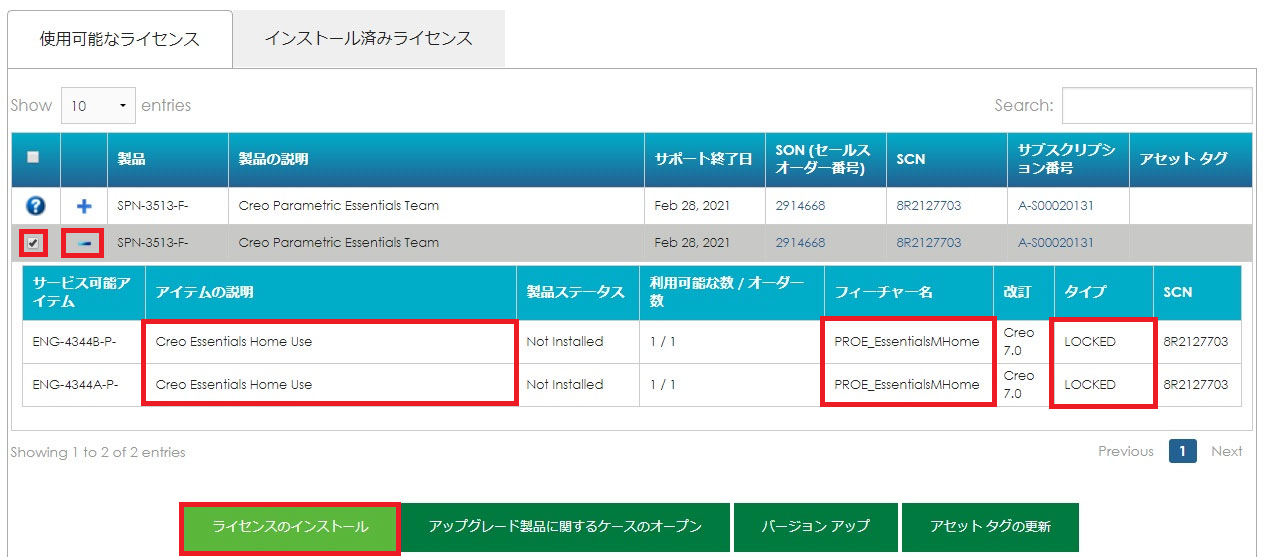Open subscription A-S00020131 in first row
Viewport: 1268px width, 557px height.
point(1056,206)
